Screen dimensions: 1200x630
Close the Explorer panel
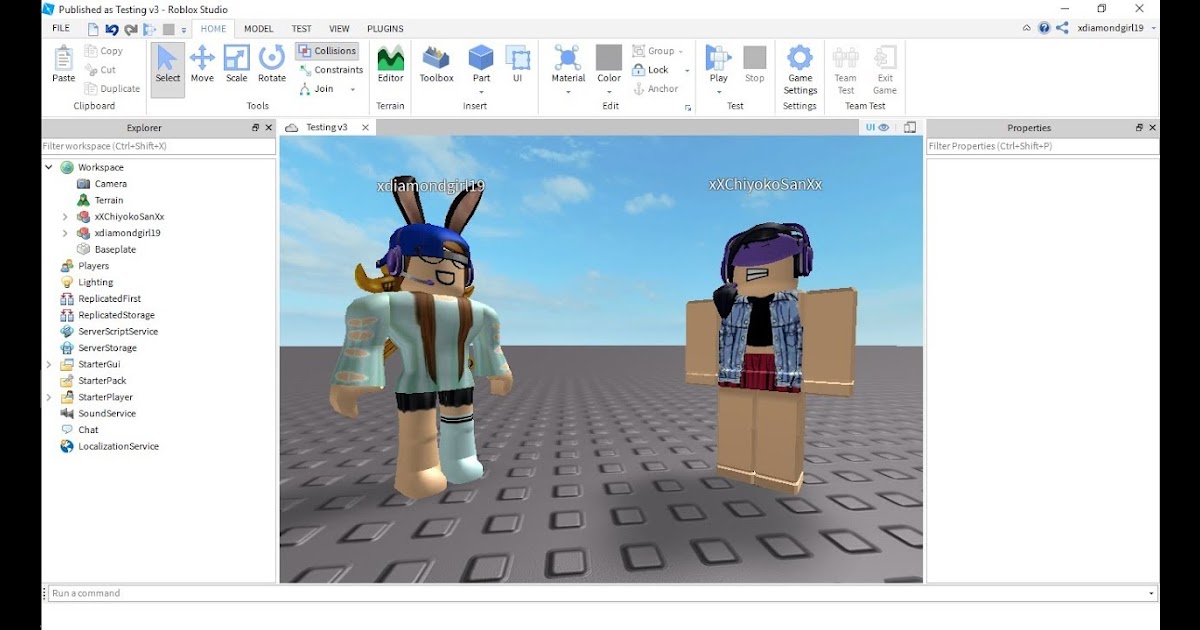[268, 128]
